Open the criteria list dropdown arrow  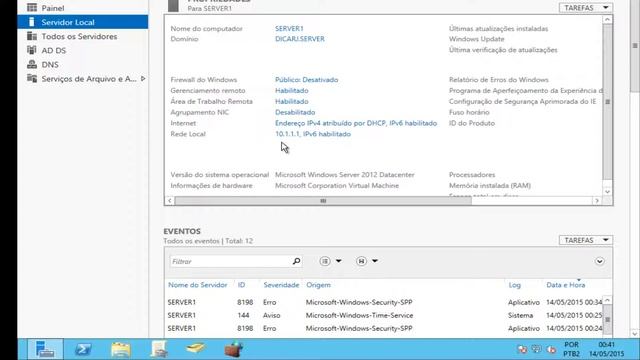(x=339, y=261)
